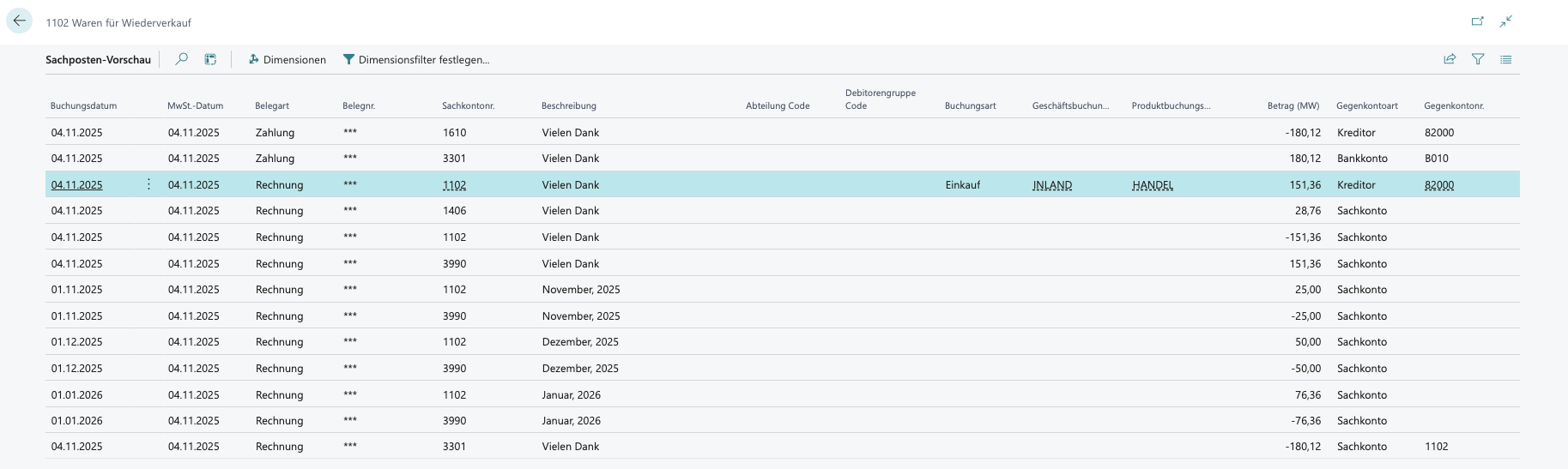Click Dimensionsfilter festlegen
The width and height of the screenshot is (1568, 469).
click(415, 59)
